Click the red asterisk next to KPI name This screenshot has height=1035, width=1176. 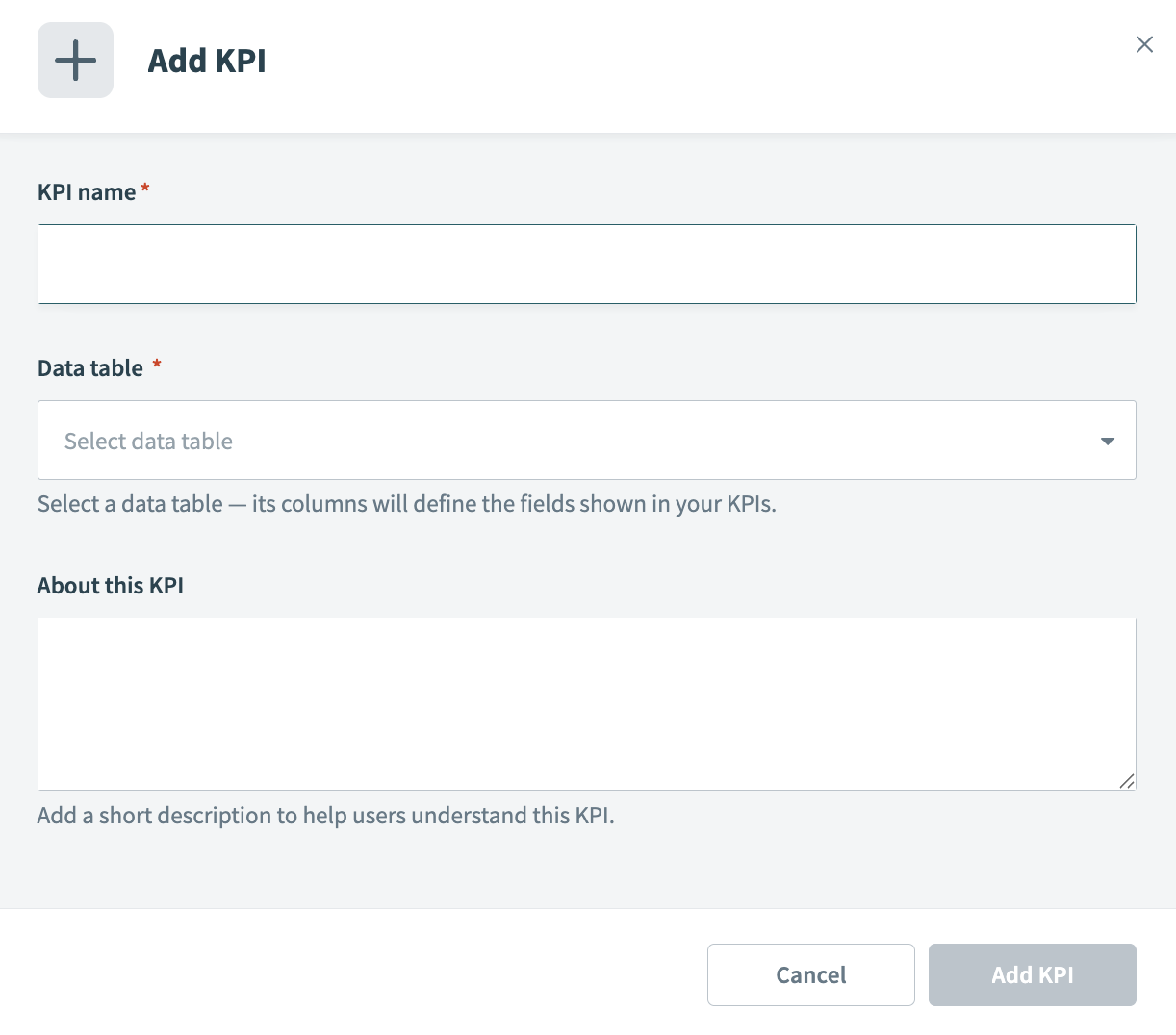145,189
